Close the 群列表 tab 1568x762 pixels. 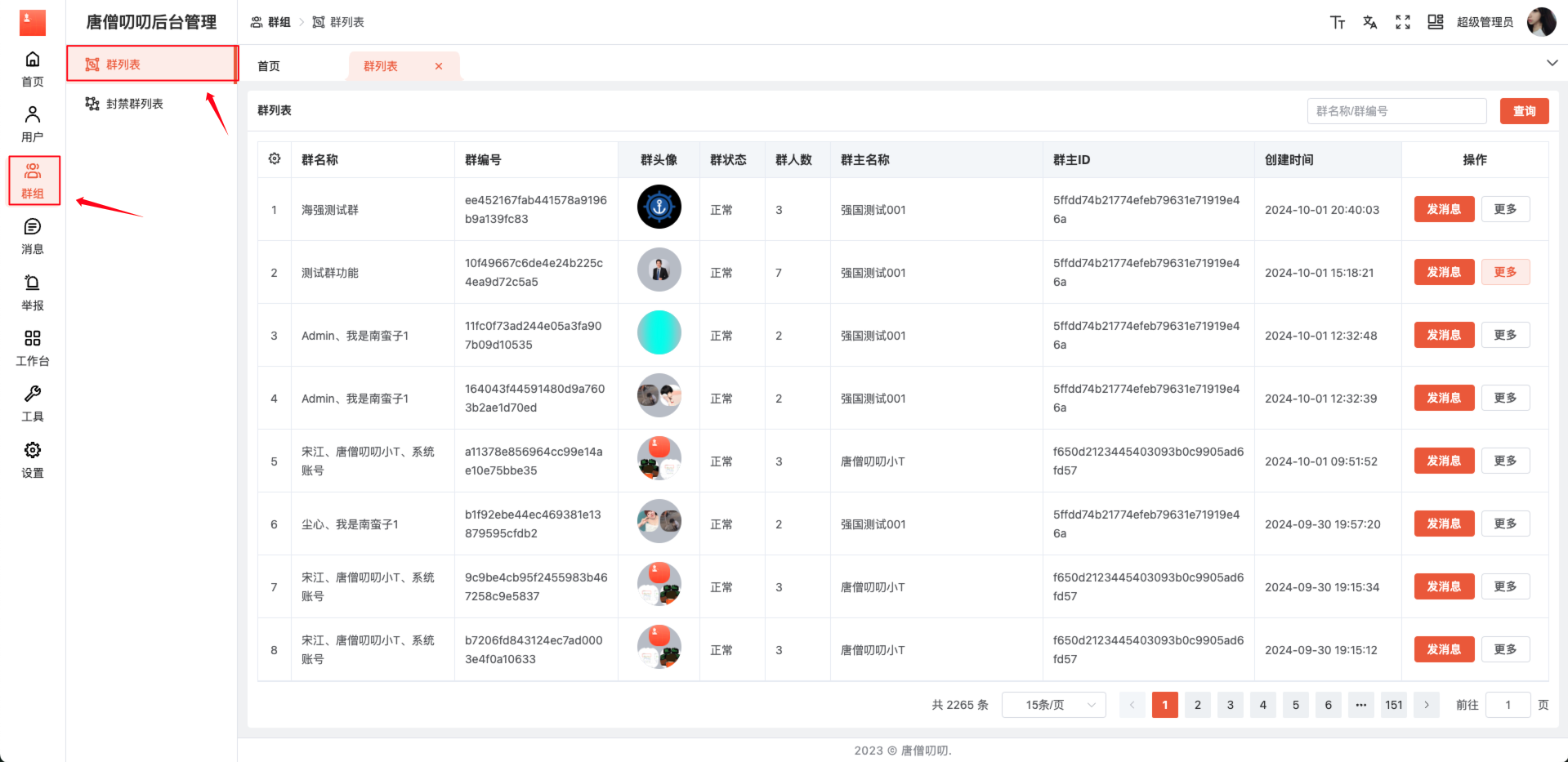[x=439, y=66]
